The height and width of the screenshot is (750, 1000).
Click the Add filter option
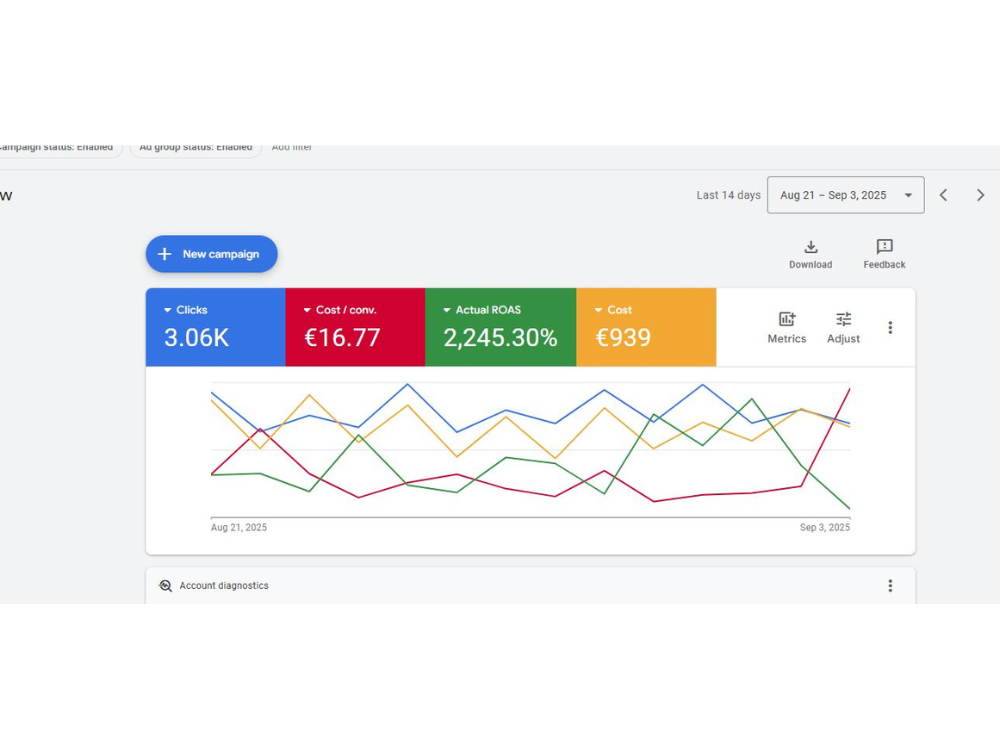292,146
